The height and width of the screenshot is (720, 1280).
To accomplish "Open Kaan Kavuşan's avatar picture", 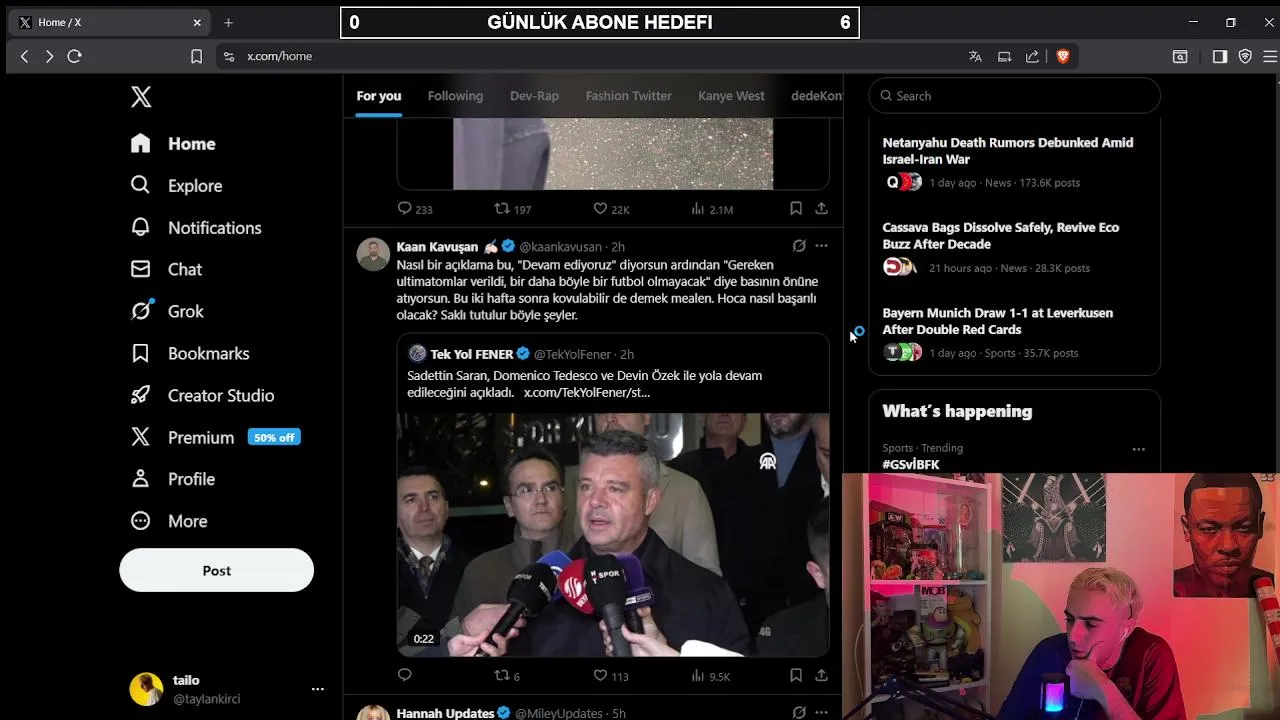I will point(373,254).
